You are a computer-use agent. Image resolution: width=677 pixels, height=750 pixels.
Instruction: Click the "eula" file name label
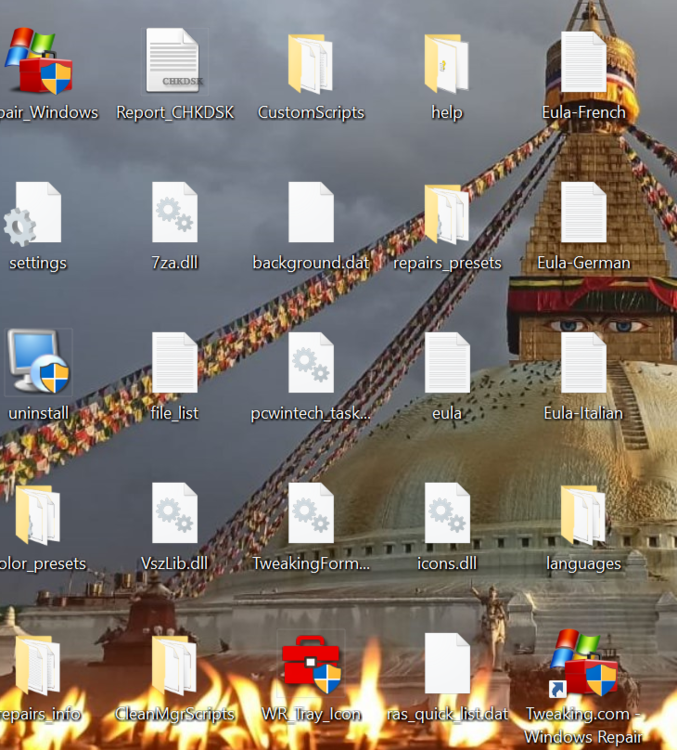coord(447,413)
